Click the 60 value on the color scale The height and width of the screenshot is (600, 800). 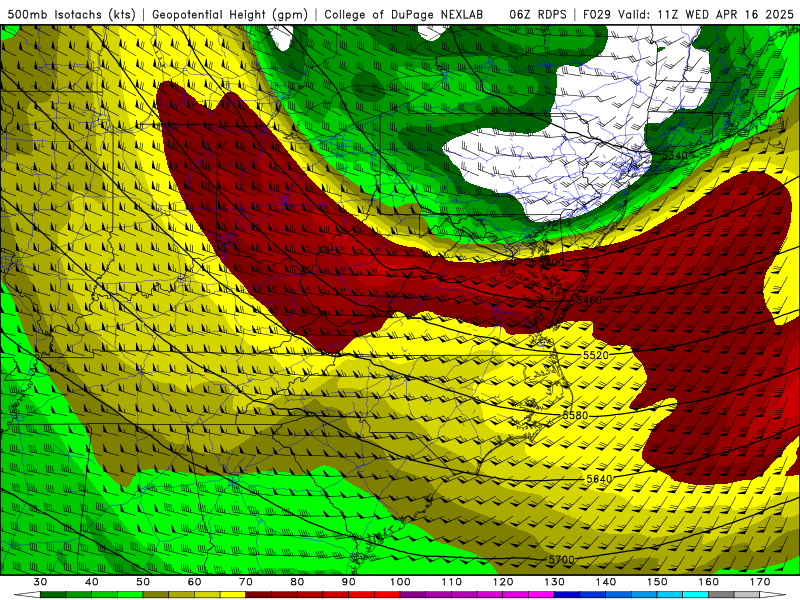194,582
